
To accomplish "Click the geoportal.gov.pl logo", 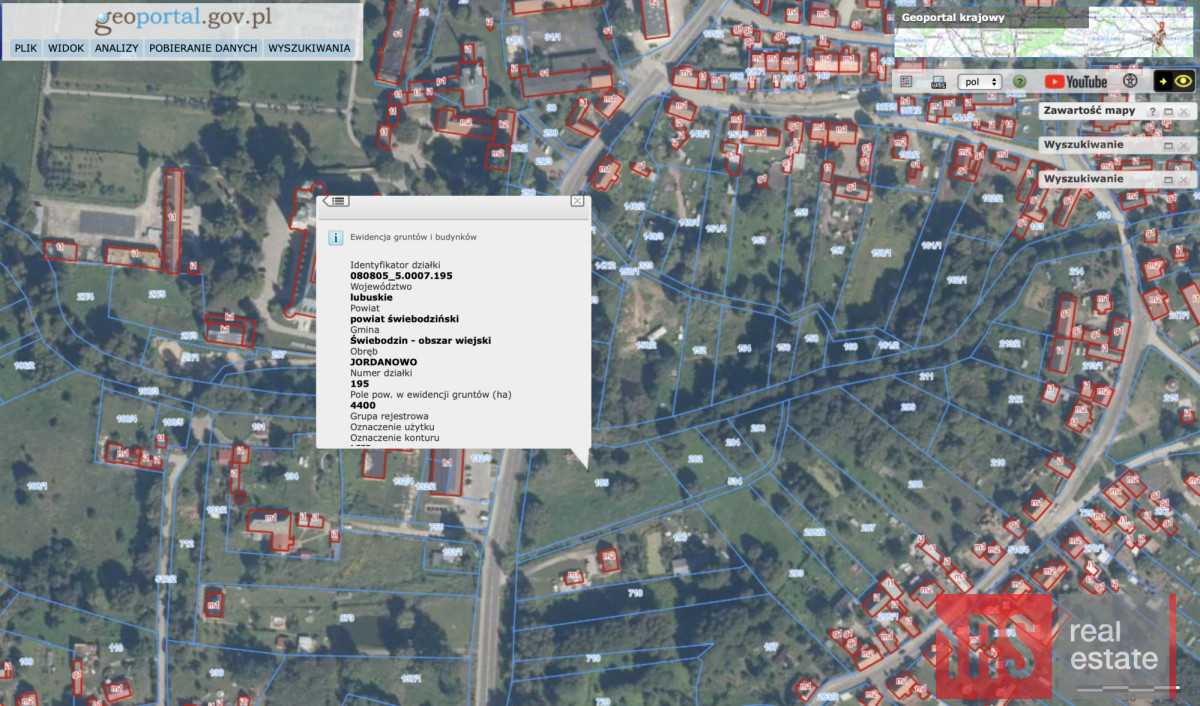I will (x=182, y=19).
